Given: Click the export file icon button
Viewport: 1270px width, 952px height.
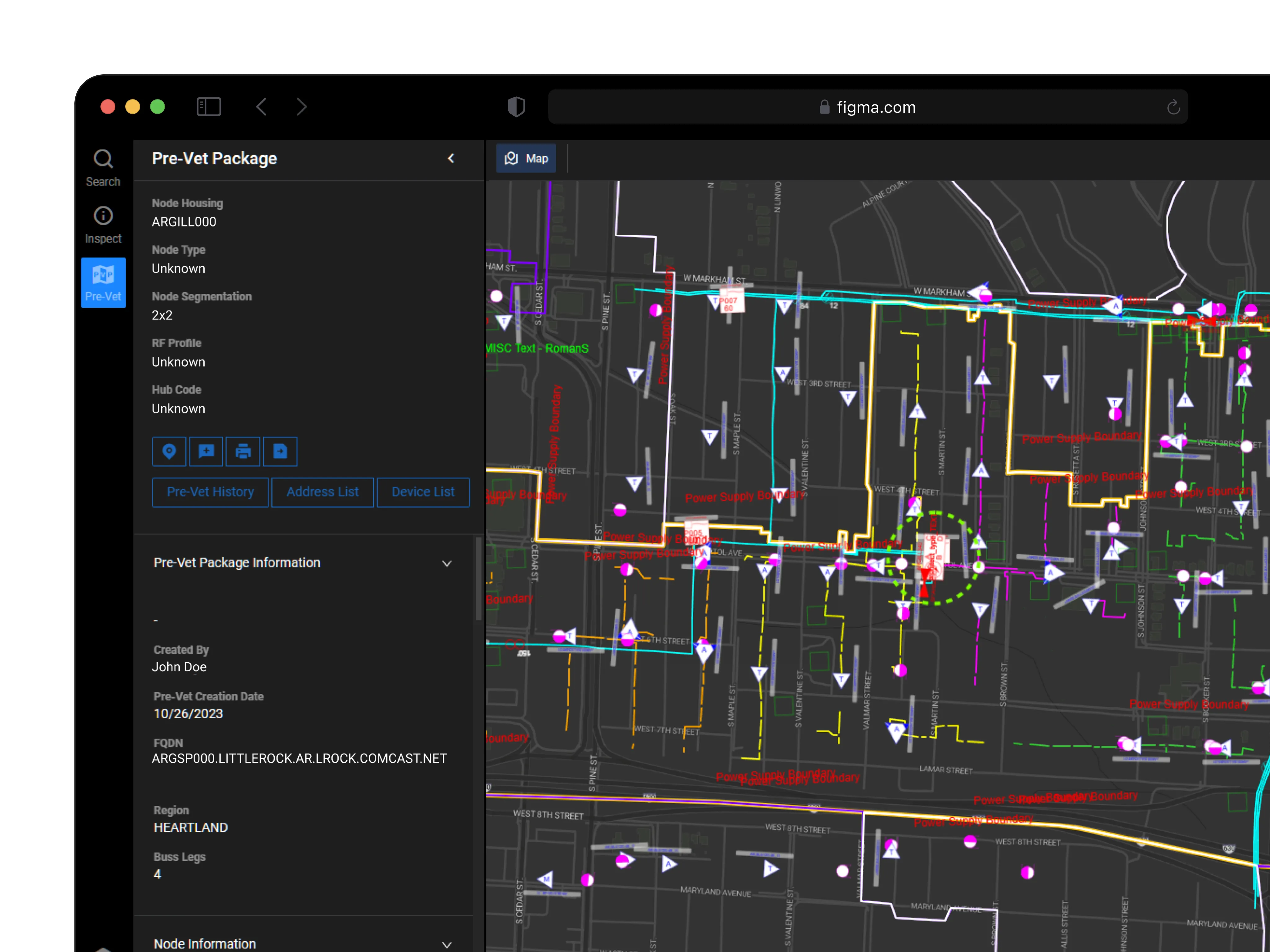Looking at the screenshot, I should click(x=280, y=452).
